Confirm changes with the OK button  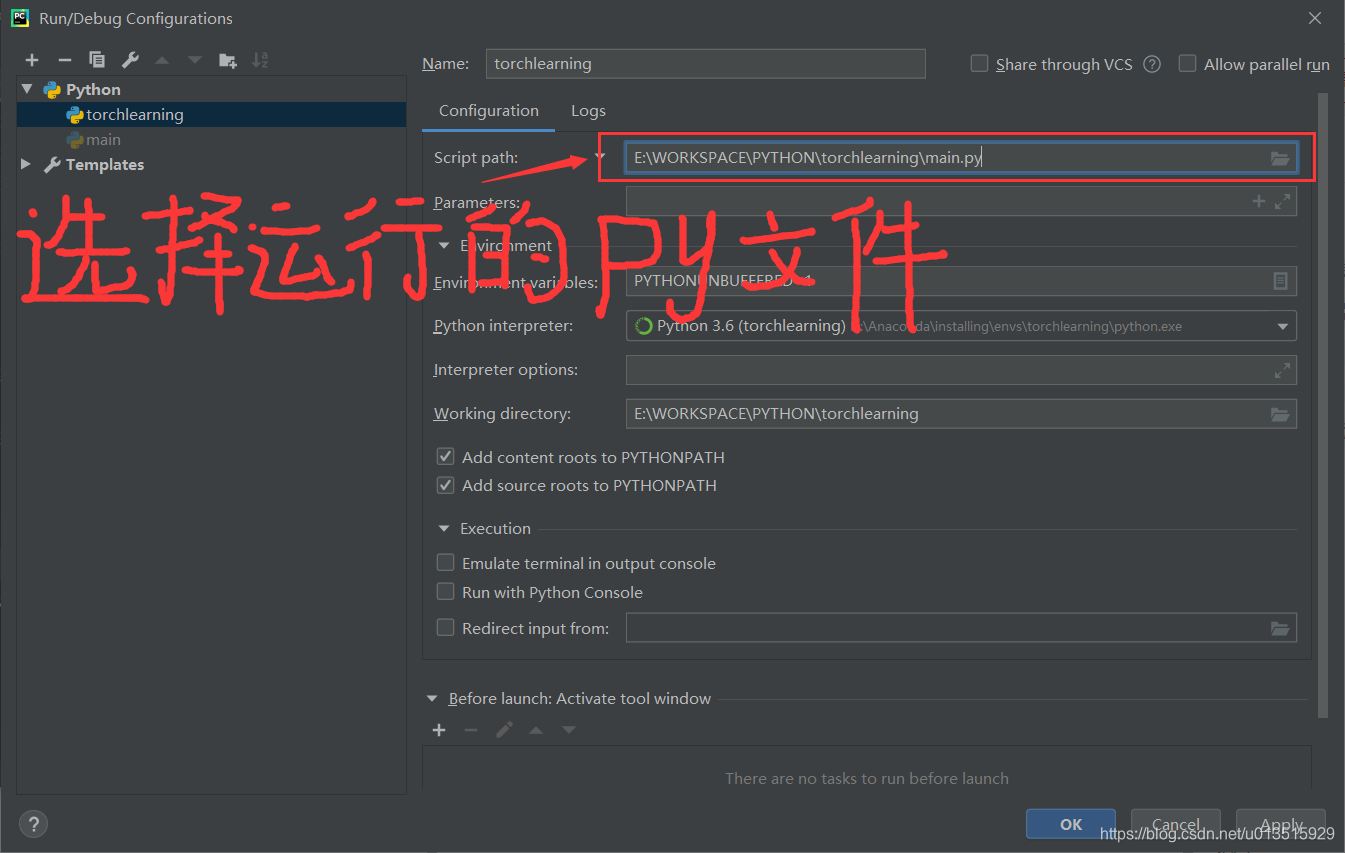click(x=1070, y=824)
